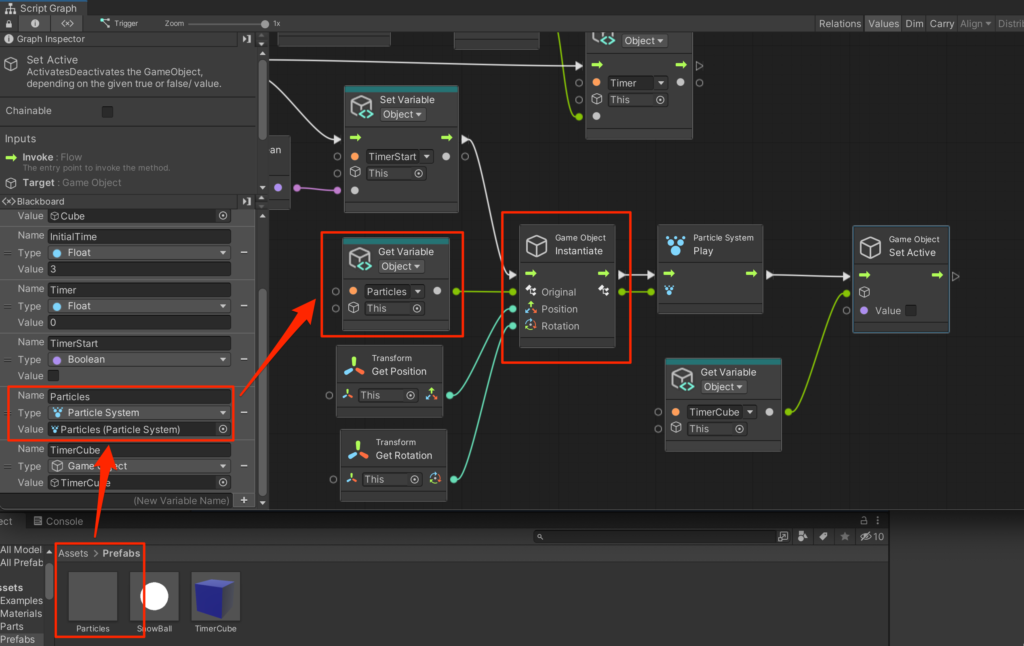Screen dimensions: 1024x646
Task: Switch to the Console tab
Action: click(x=58, y=520)
